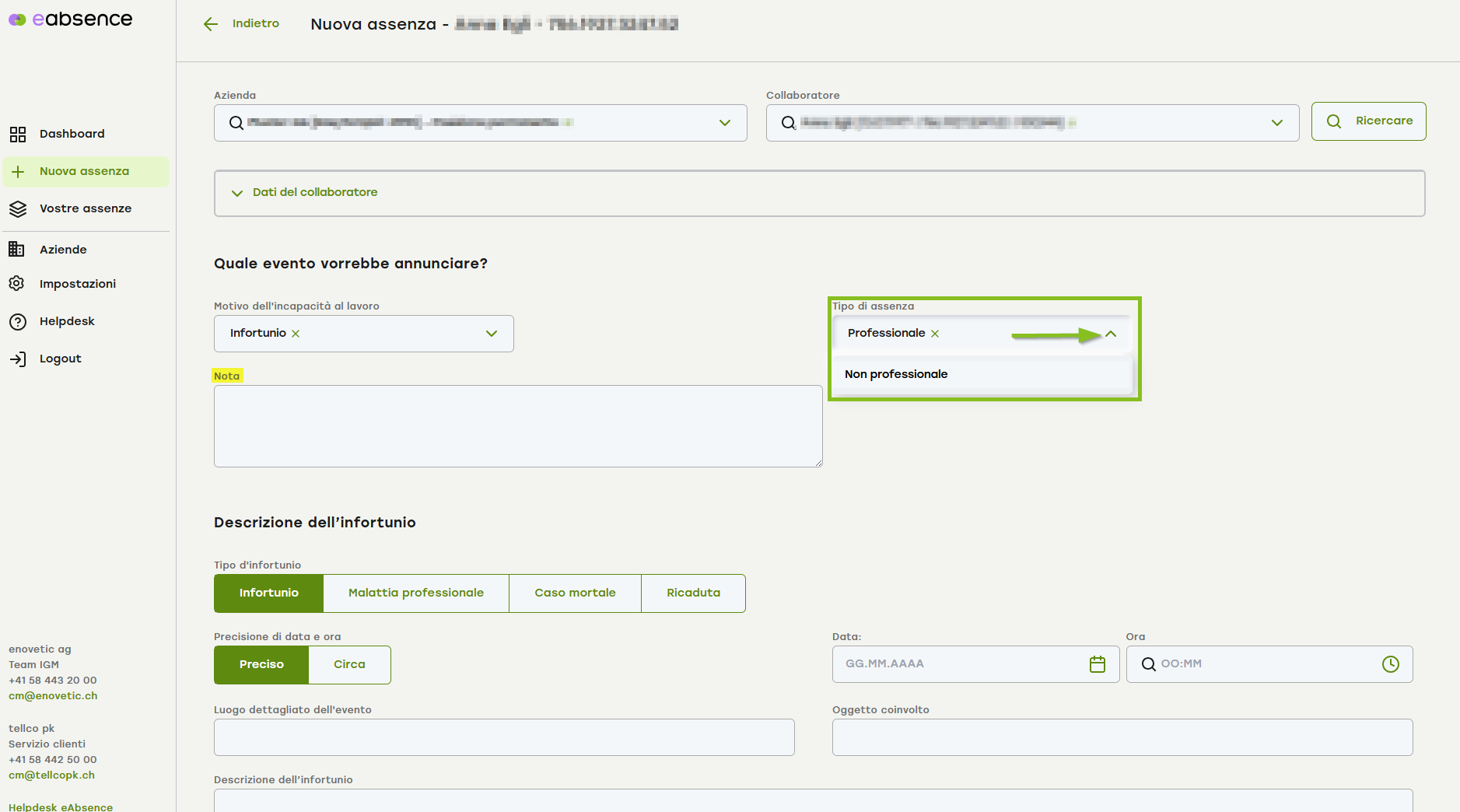Image resolution: width=1460 pixels, height=812 pixels.
Task: Expand the Dati del collaboratore section
Action: tap(315, 193)
